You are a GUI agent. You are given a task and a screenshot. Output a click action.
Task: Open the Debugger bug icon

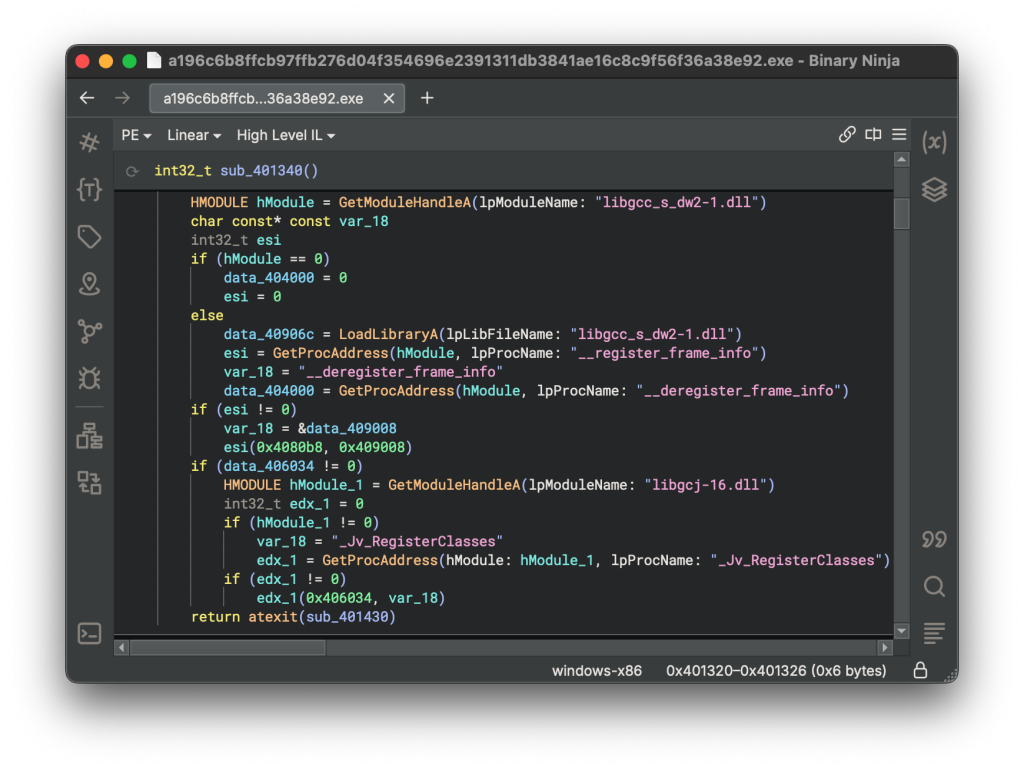[x=89, y=378]
